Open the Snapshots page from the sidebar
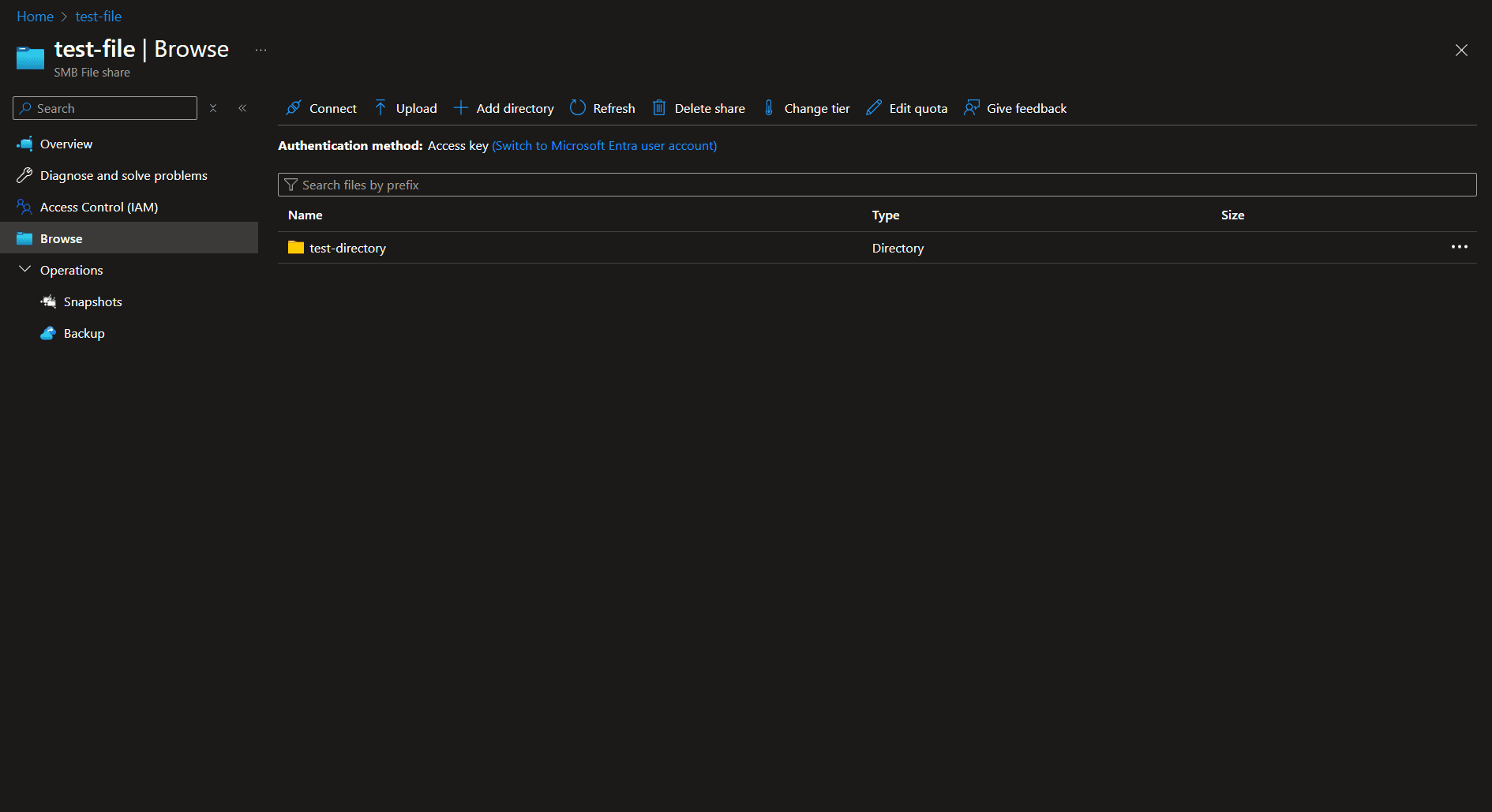1492x812 pixels. click(92, 301)
